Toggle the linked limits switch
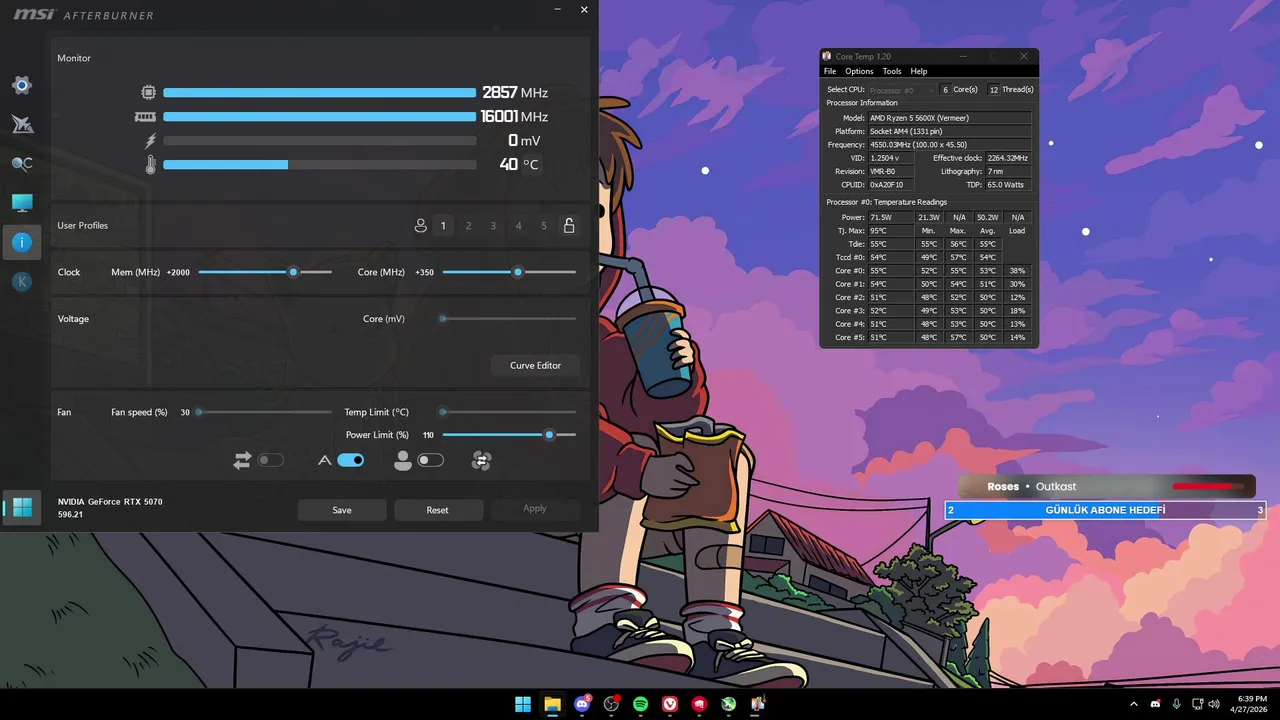Viewport: 1280px width, 720px height. 271,460
